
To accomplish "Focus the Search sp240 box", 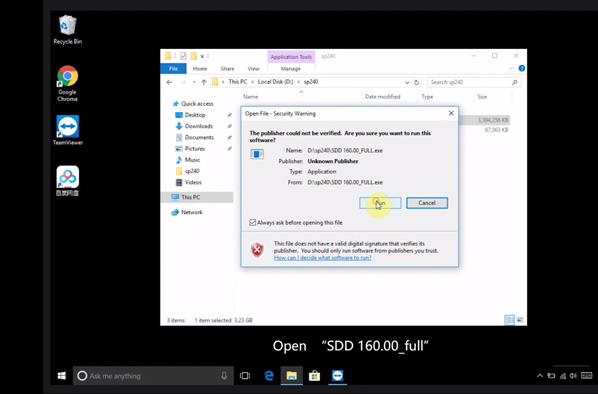I will click(474, 82).
